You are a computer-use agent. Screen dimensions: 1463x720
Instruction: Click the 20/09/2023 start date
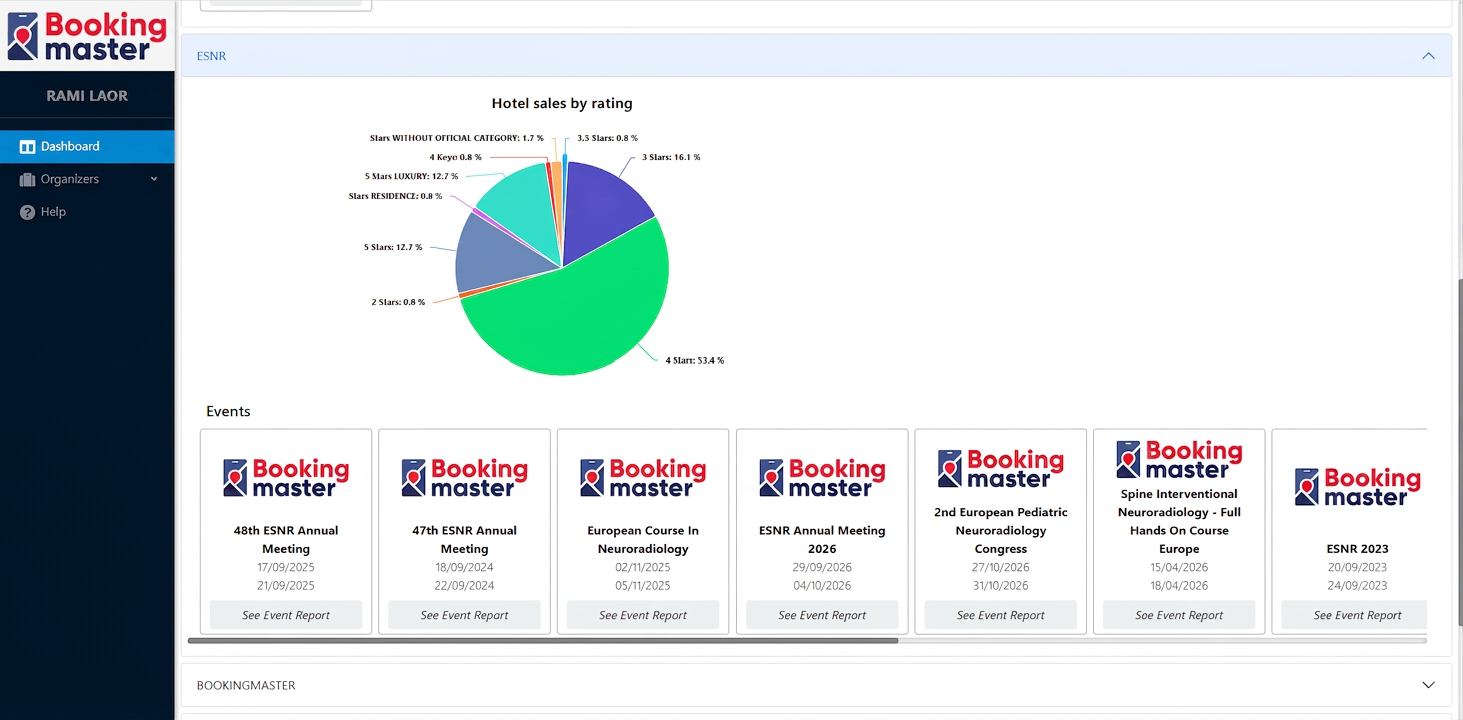point(1358,567)
